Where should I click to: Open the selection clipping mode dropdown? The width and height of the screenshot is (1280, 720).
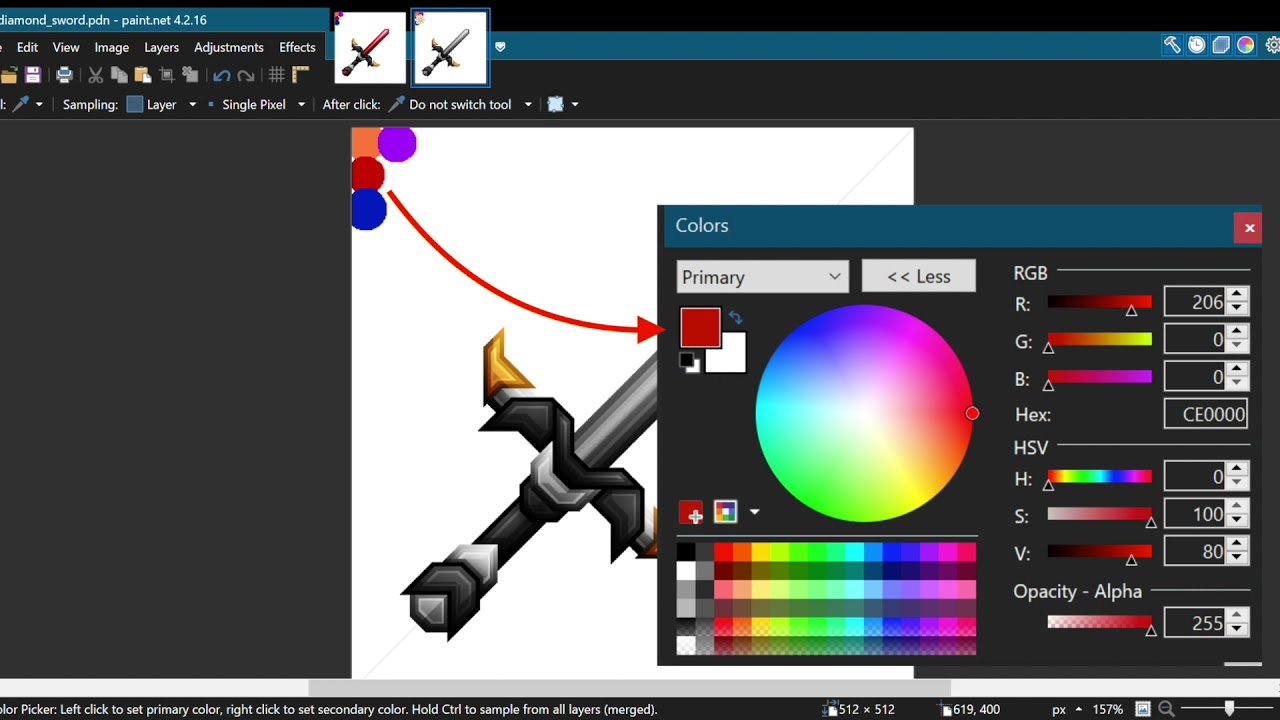(574, 104)
